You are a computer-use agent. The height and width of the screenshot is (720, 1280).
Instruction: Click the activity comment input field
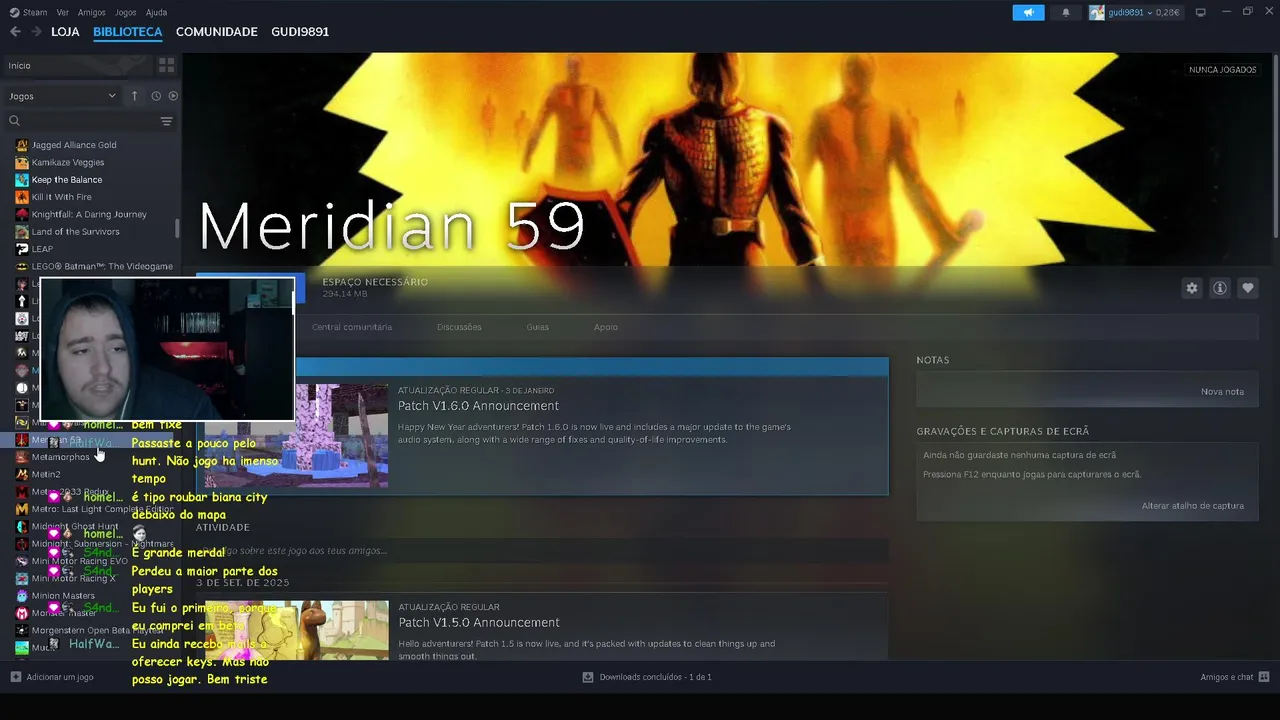click(x=542, y=550)
